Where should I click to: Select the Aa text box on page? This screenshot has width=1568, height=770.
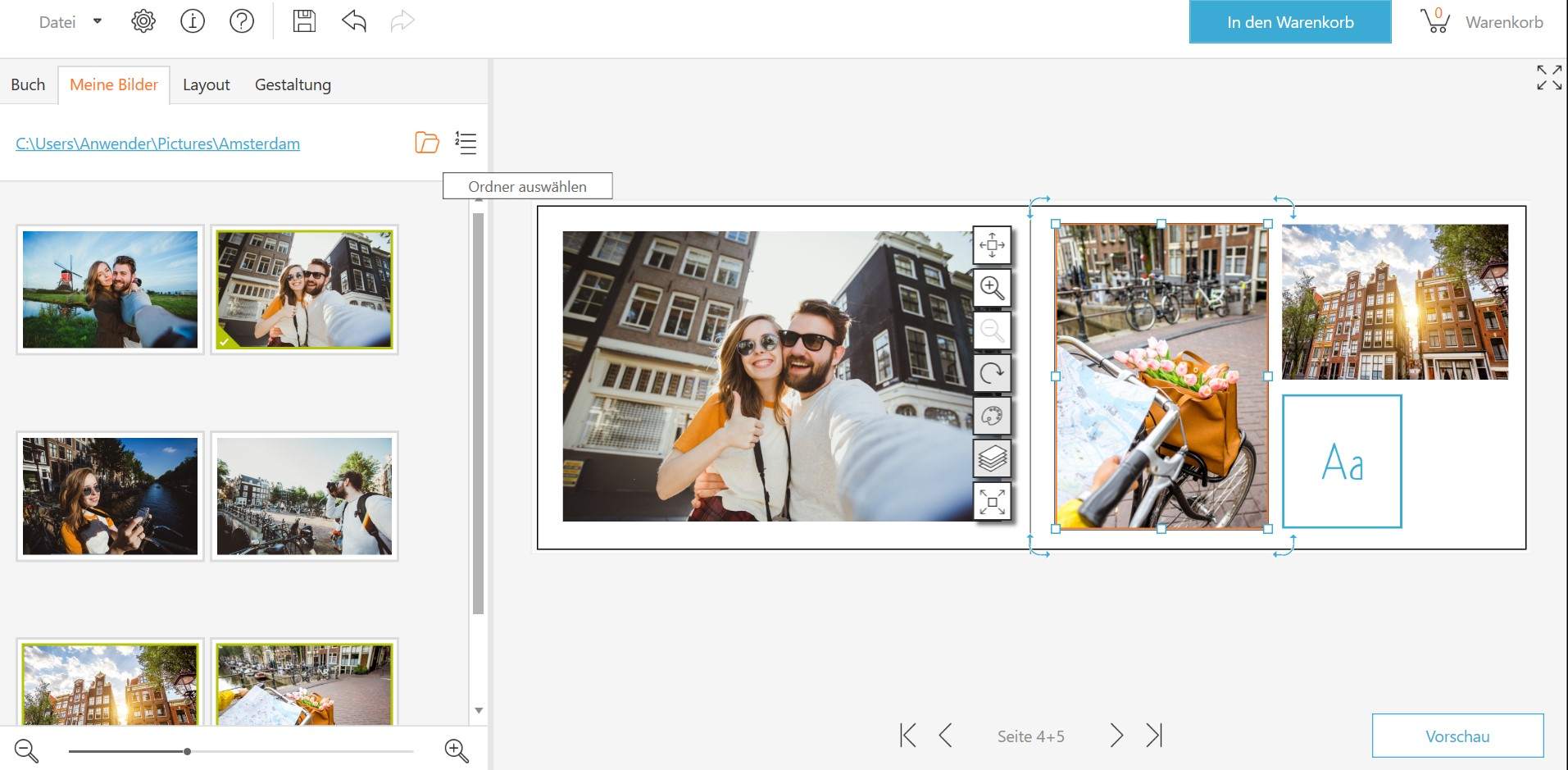click(1342, 461)
